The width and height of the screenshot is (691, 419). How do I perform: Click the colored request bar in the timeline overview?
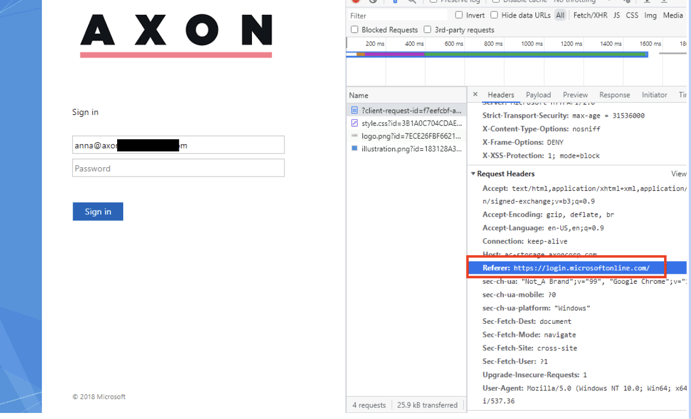point(497,54)
